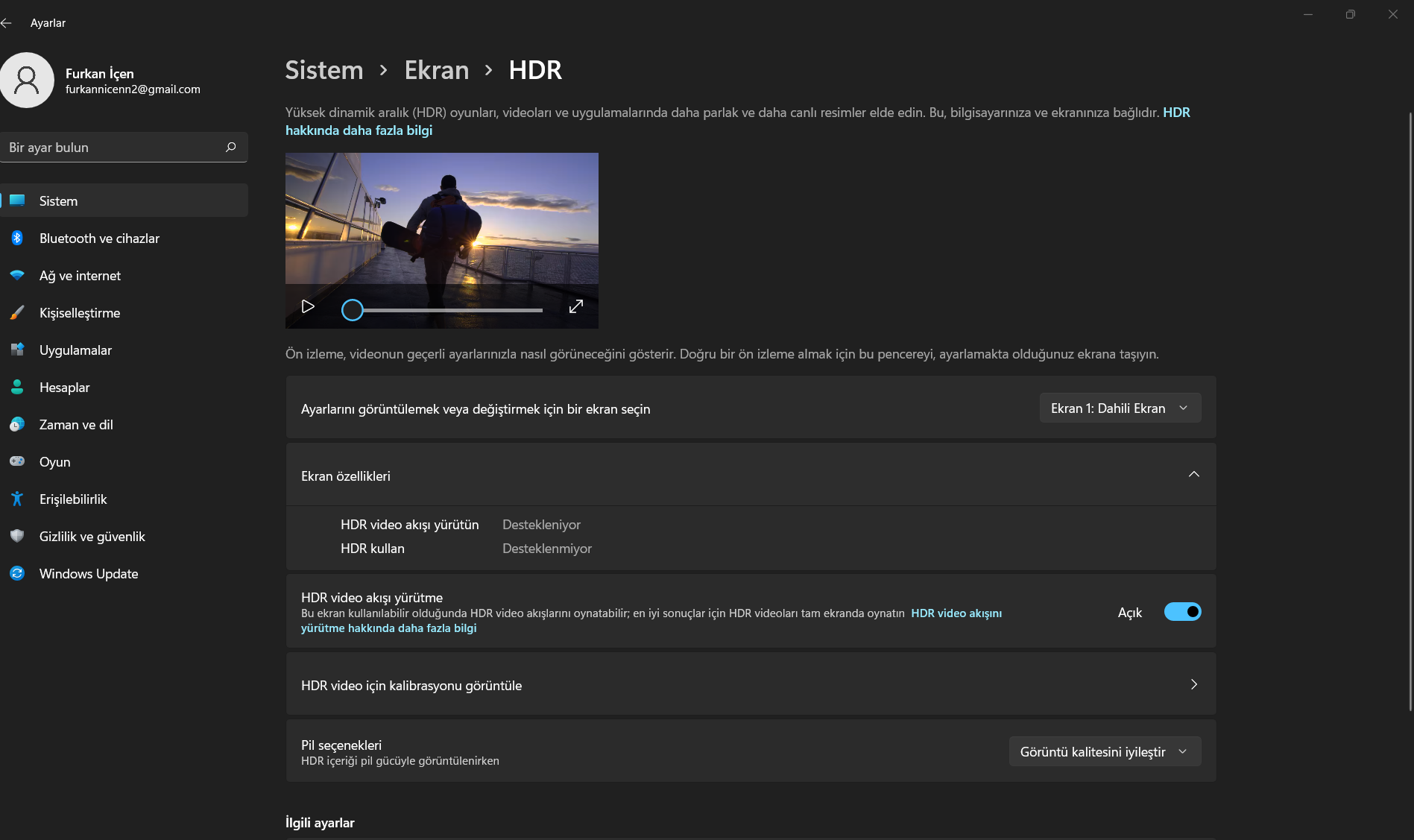
Task: Select Gizlilik ve güvenlik
Action: coord(124,536)
